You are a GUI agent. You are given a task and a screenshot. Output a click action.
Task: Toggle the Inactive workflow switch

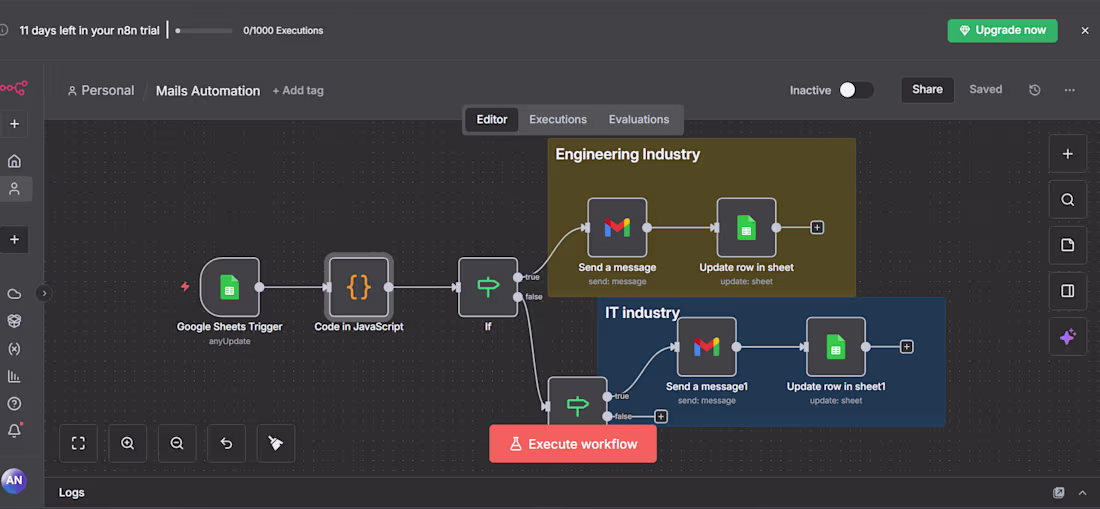point(857,90)
